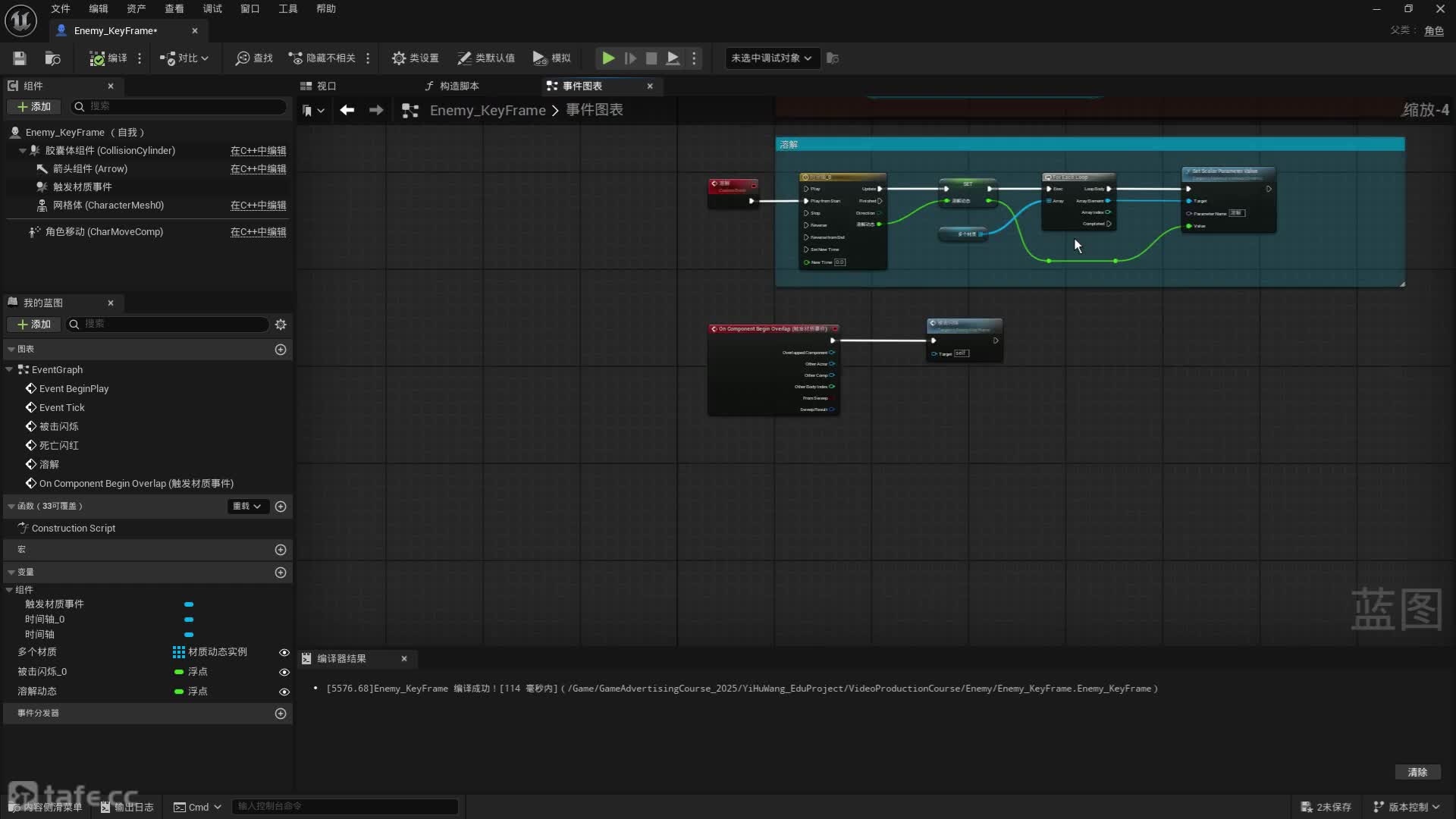Screen dimensions: 1456x819
Task: Open 类设置 class settings
Action: tap(415, 58)
